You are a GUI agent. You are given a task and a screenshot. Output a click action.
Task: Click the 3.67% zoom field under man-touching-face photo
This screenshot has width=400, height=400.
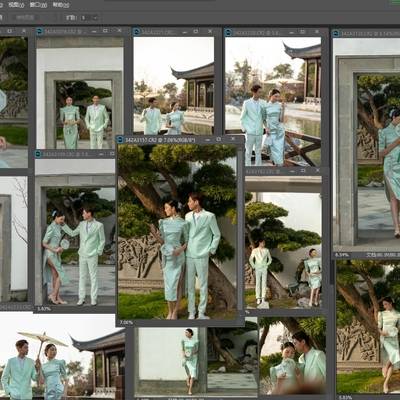[44, 309]
